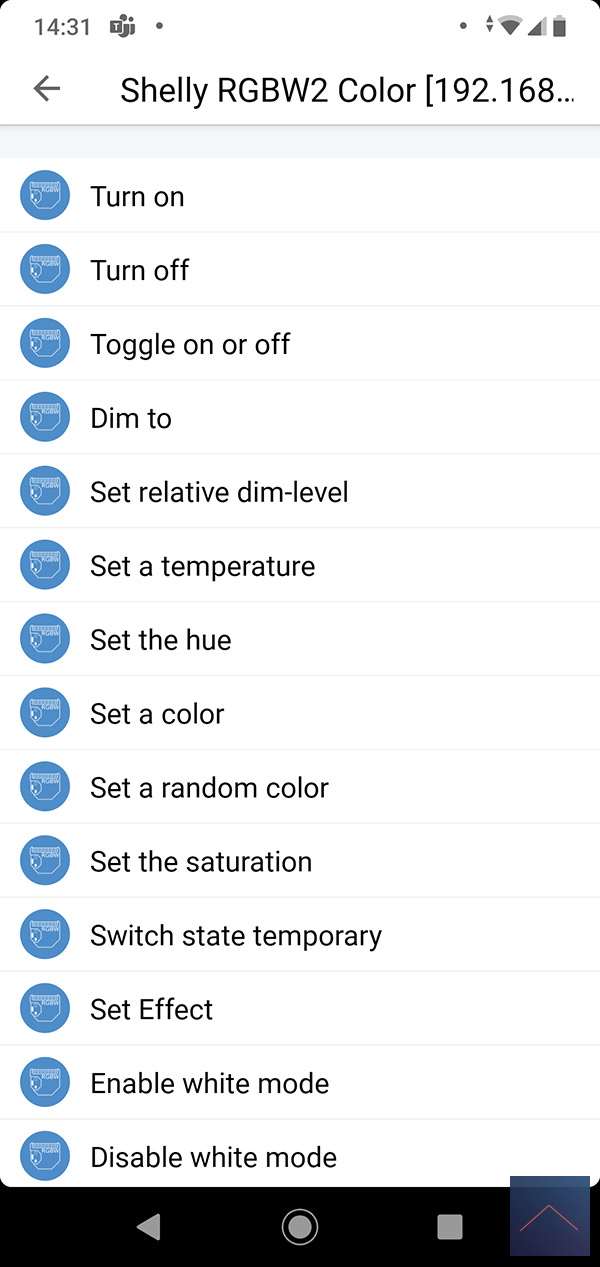Open the Android recent apps square
The image size is (600, 1267).
pyautogui.click(x=450, y=1227)
